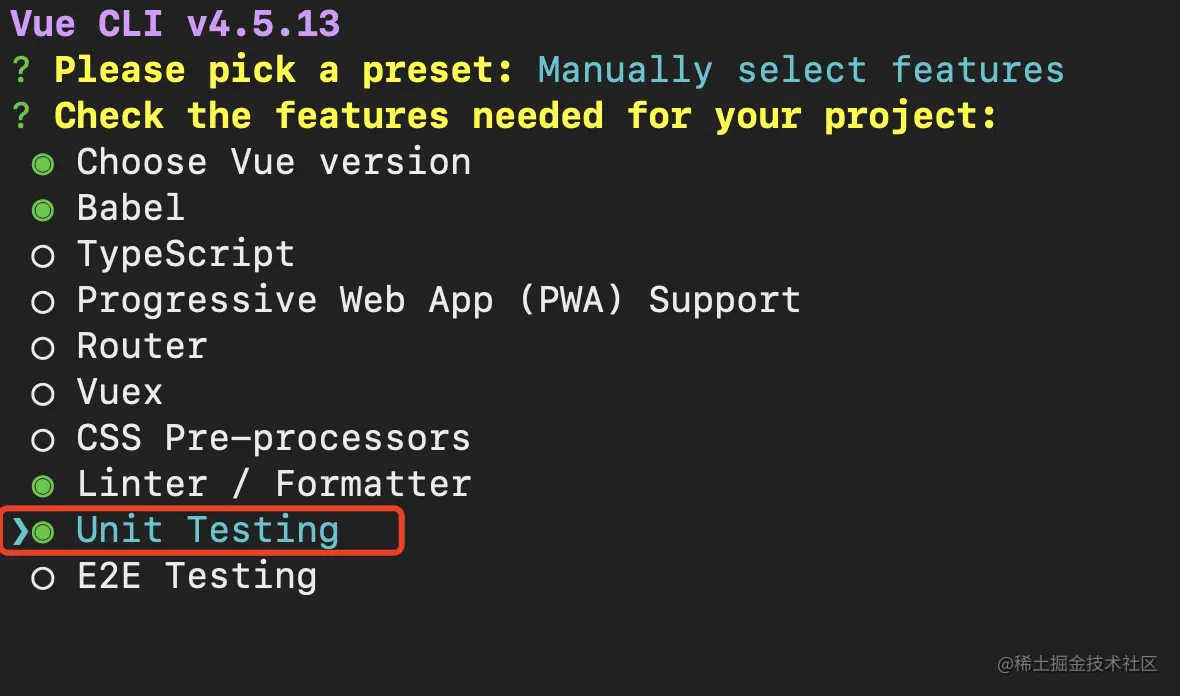Image resolution: width=1180 pixels, height=696 pixels.
Task: Click the cursor arrow beside Unit Testing
Action: 19,532
